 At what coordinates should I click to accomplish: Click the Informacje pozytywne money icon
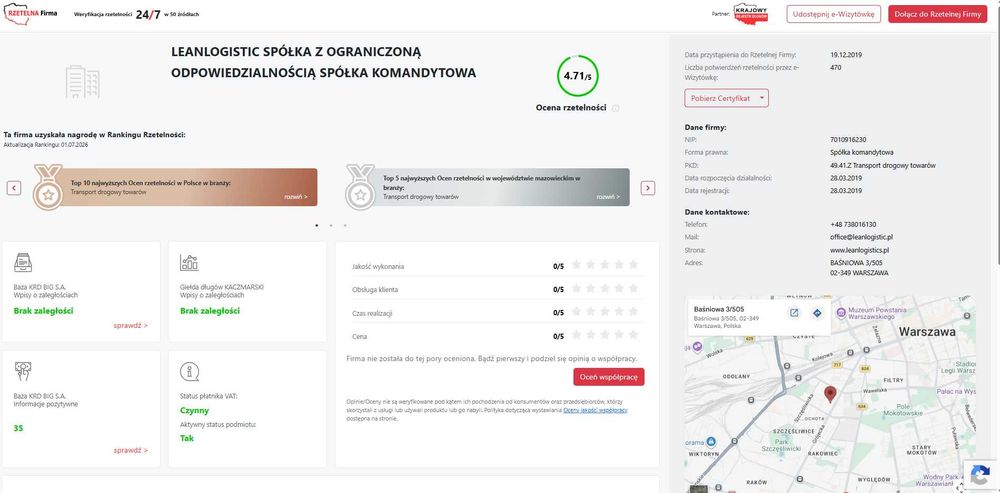23,371
